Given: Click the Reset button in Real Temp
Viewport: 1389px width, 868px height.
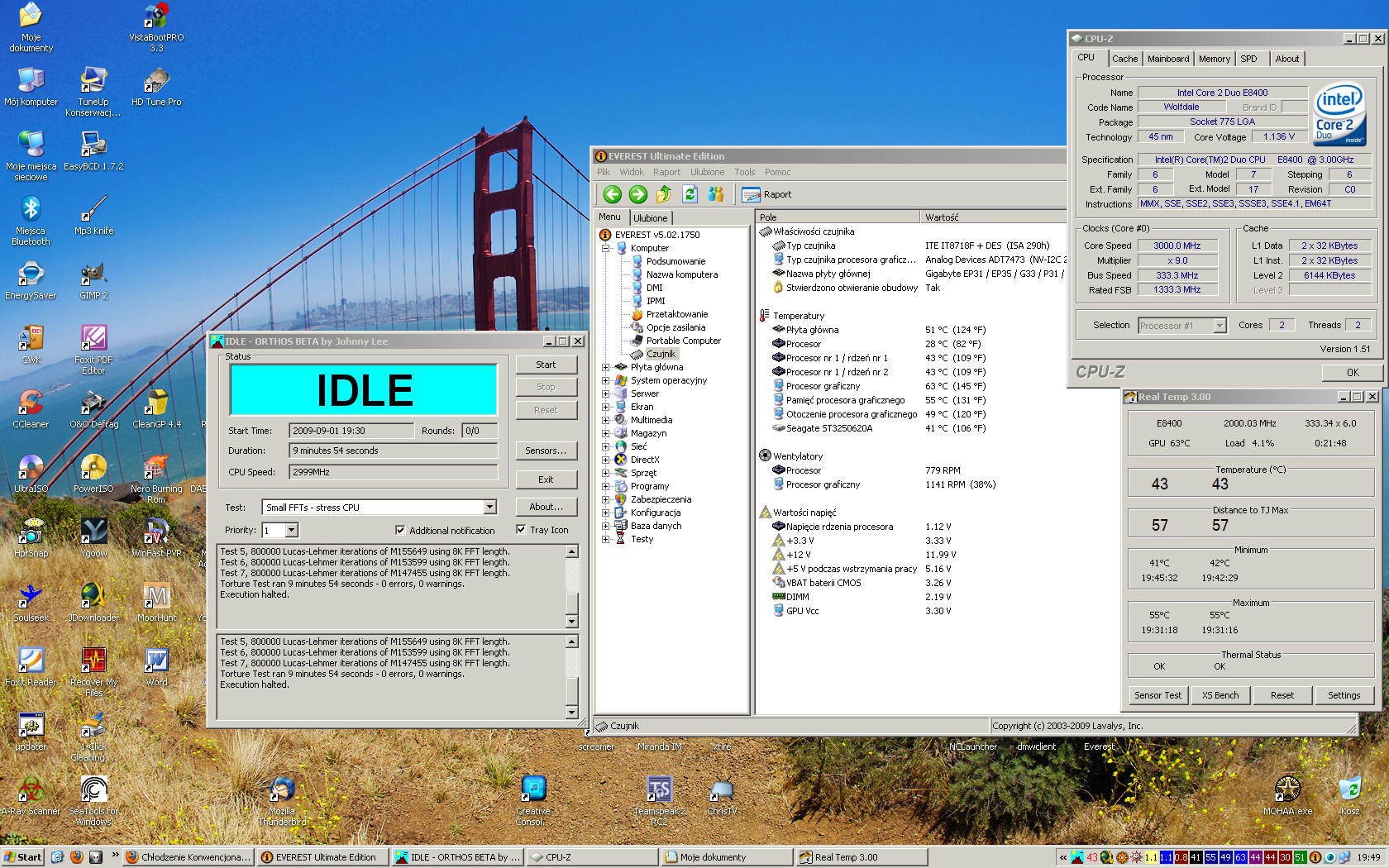Looking at the screenshot, I should pos(1282,695).
